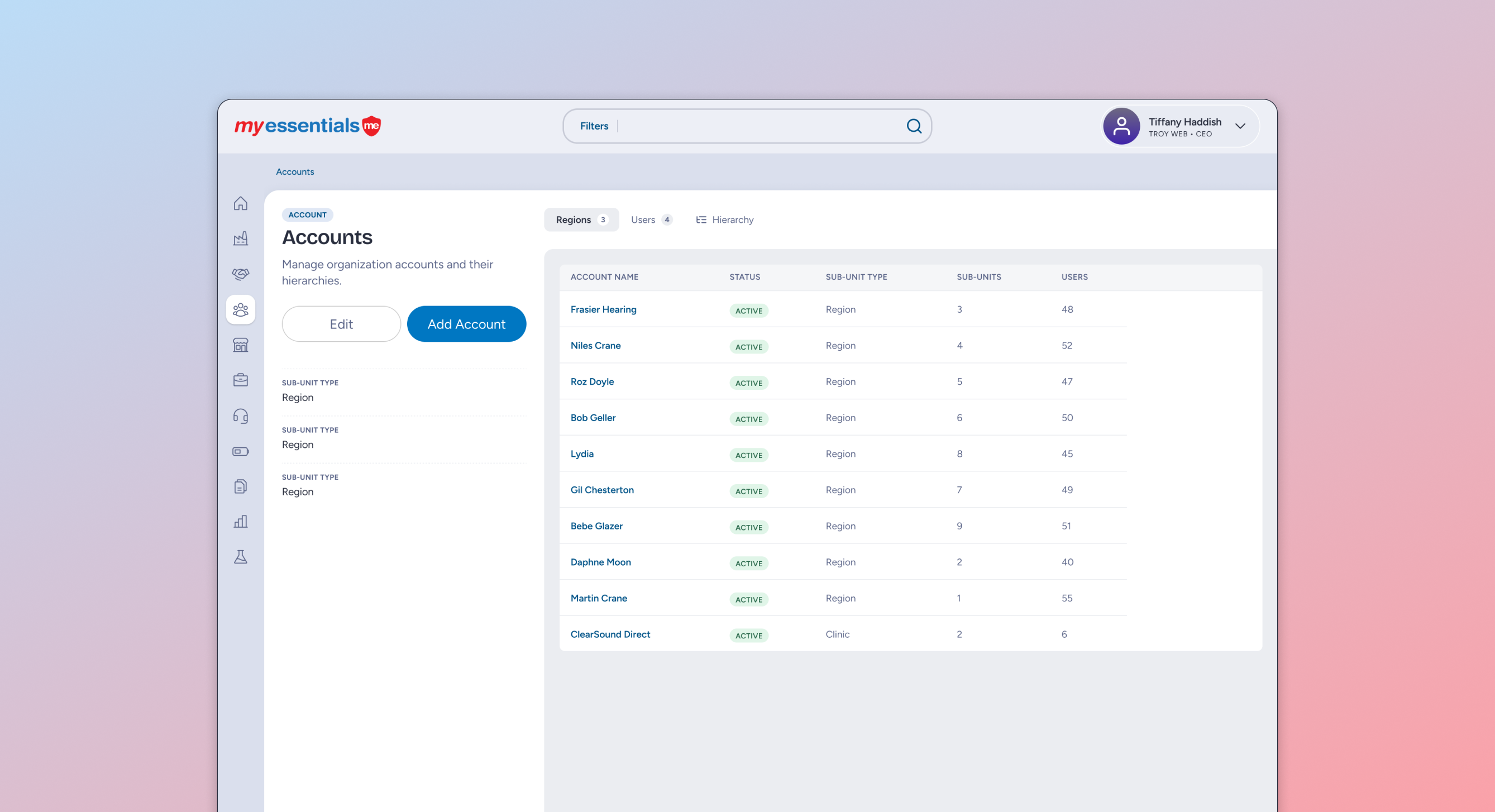Select the battery icon in sidebar

240,451
